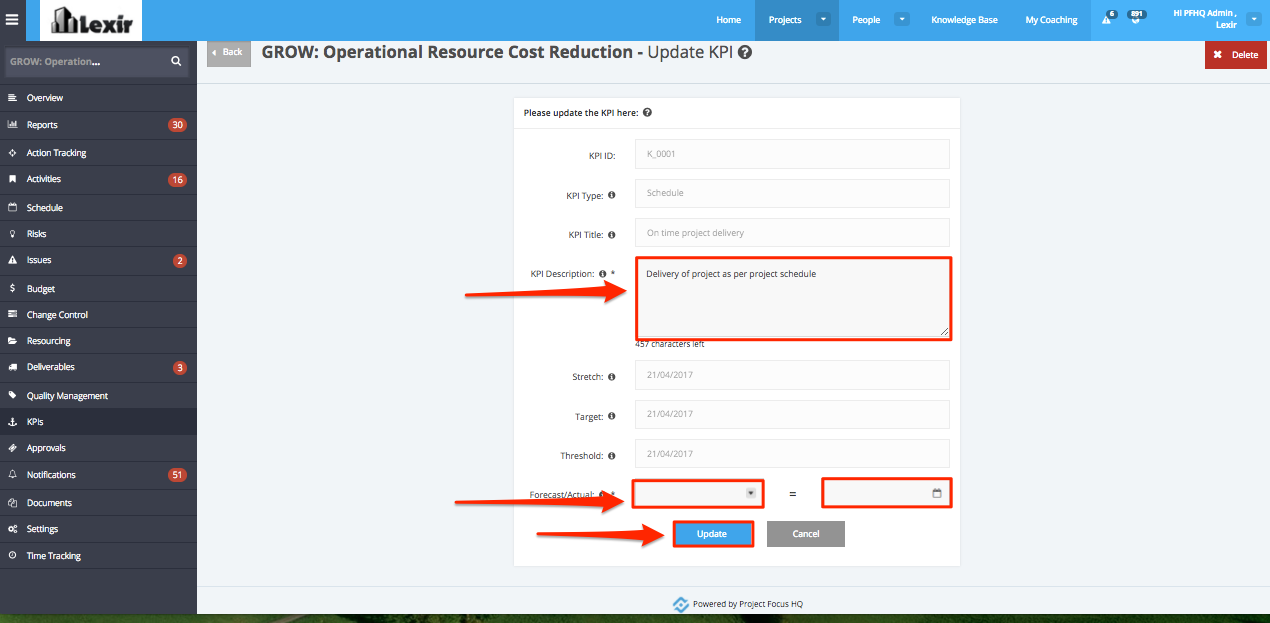This screenshot has height=623, width=1270.
Task: Click info icon next to Forecast/Actual
Action: (603, 494)
